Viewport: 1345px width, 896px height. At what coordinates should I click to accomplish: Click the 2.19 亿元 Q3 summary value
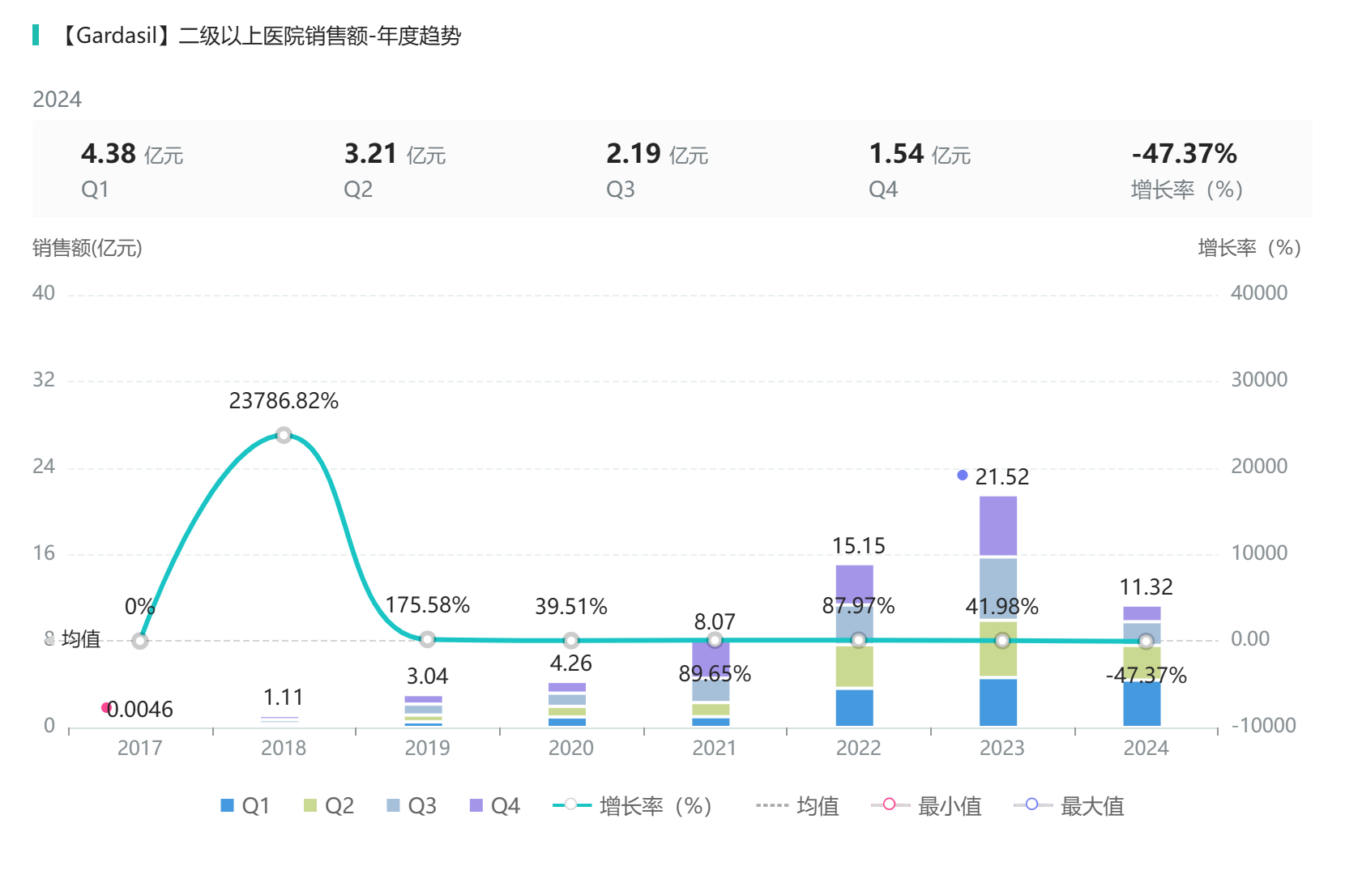coord(658,154)
